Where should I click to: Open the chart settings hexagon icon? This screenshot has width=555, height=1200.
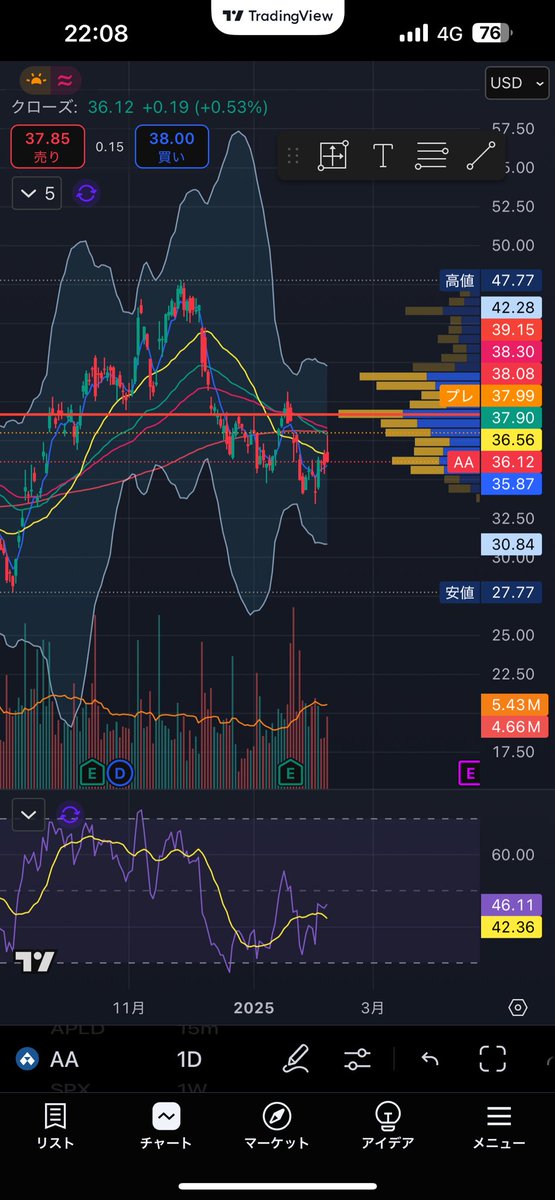tap(518, 1007)
